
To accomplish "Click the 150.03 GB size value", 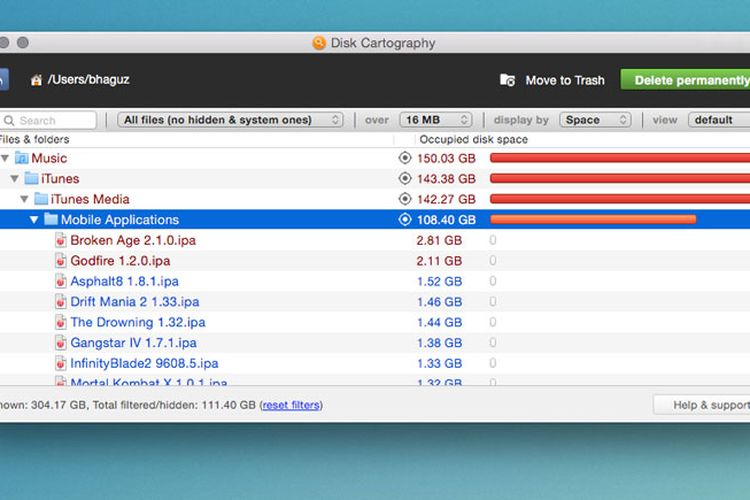I will coord(446,158).
